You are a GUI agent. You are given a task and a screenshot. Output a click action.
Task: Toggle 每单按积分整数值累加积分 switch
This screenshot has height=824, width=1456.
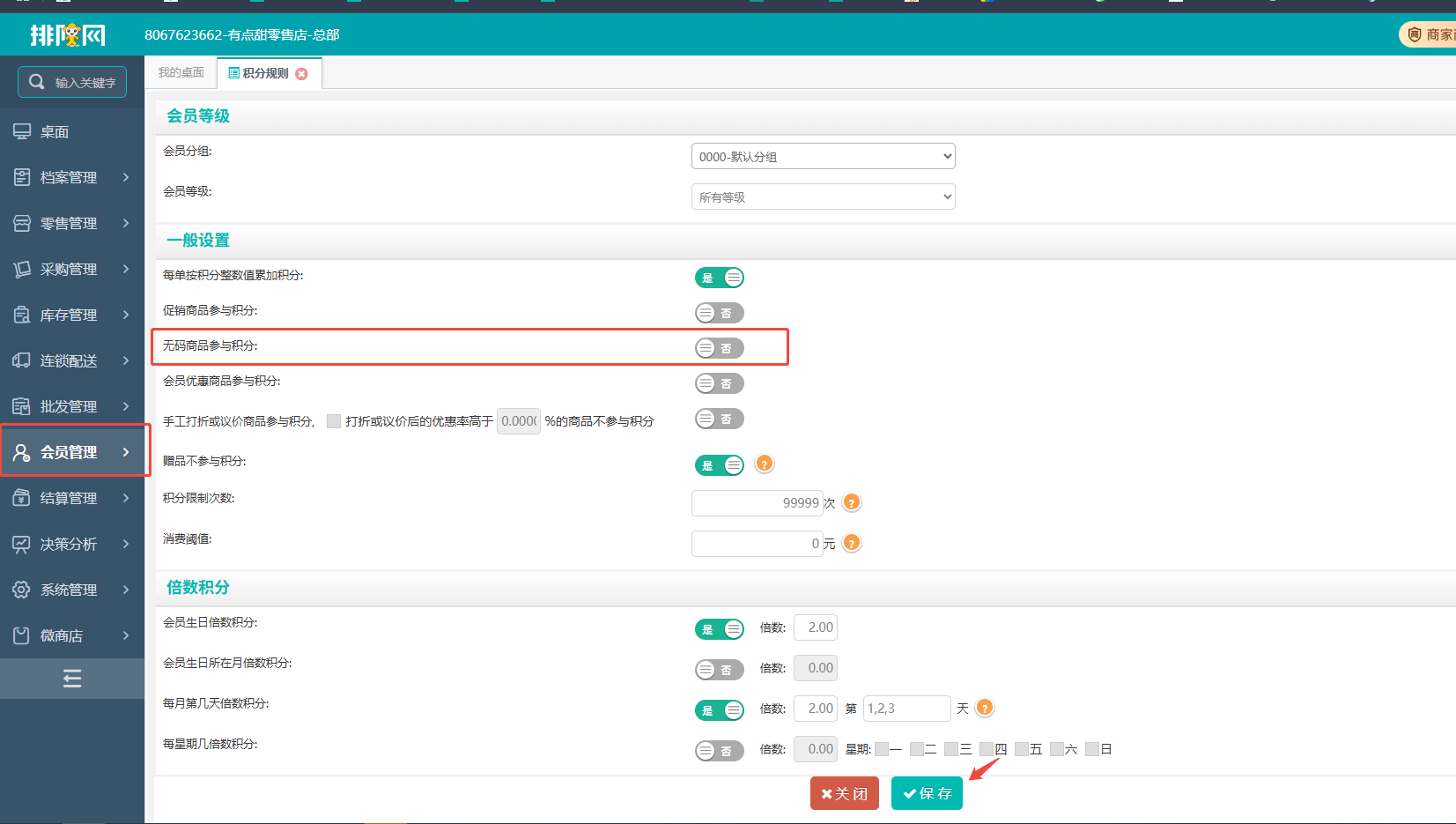click(x=720, y=278)
